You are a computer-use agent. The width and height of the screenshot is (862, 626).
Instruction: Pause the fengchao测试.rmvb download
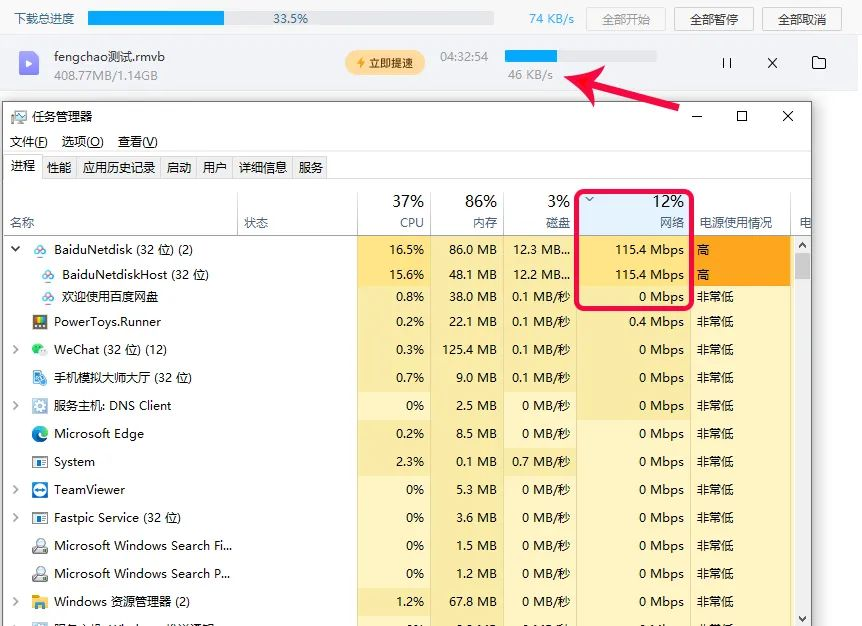(726, 62)
